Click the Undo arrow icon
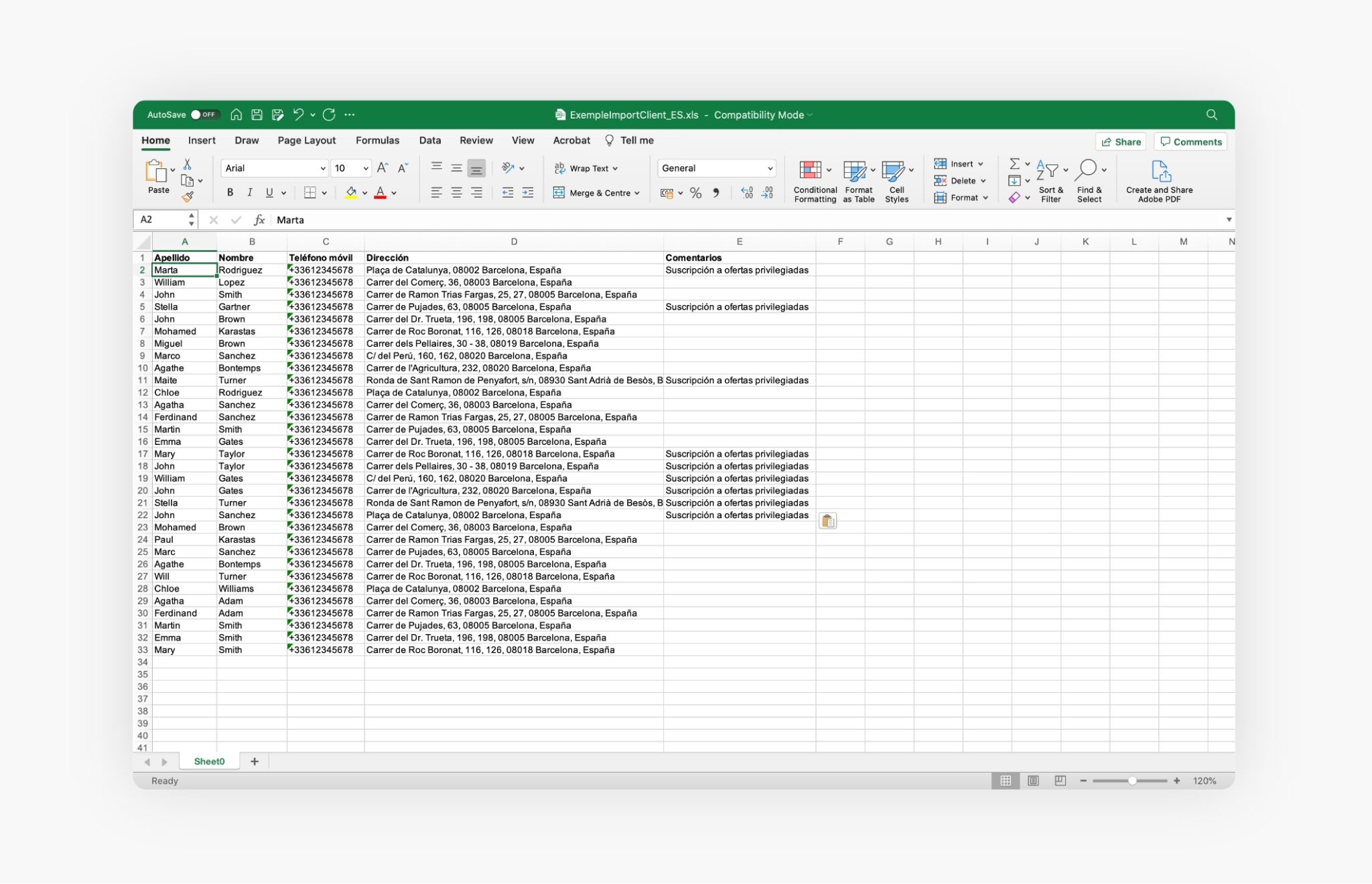Image resolution: width=1372 pixels, height=884 pixels. pyautogui.click(x=298, y=115)
